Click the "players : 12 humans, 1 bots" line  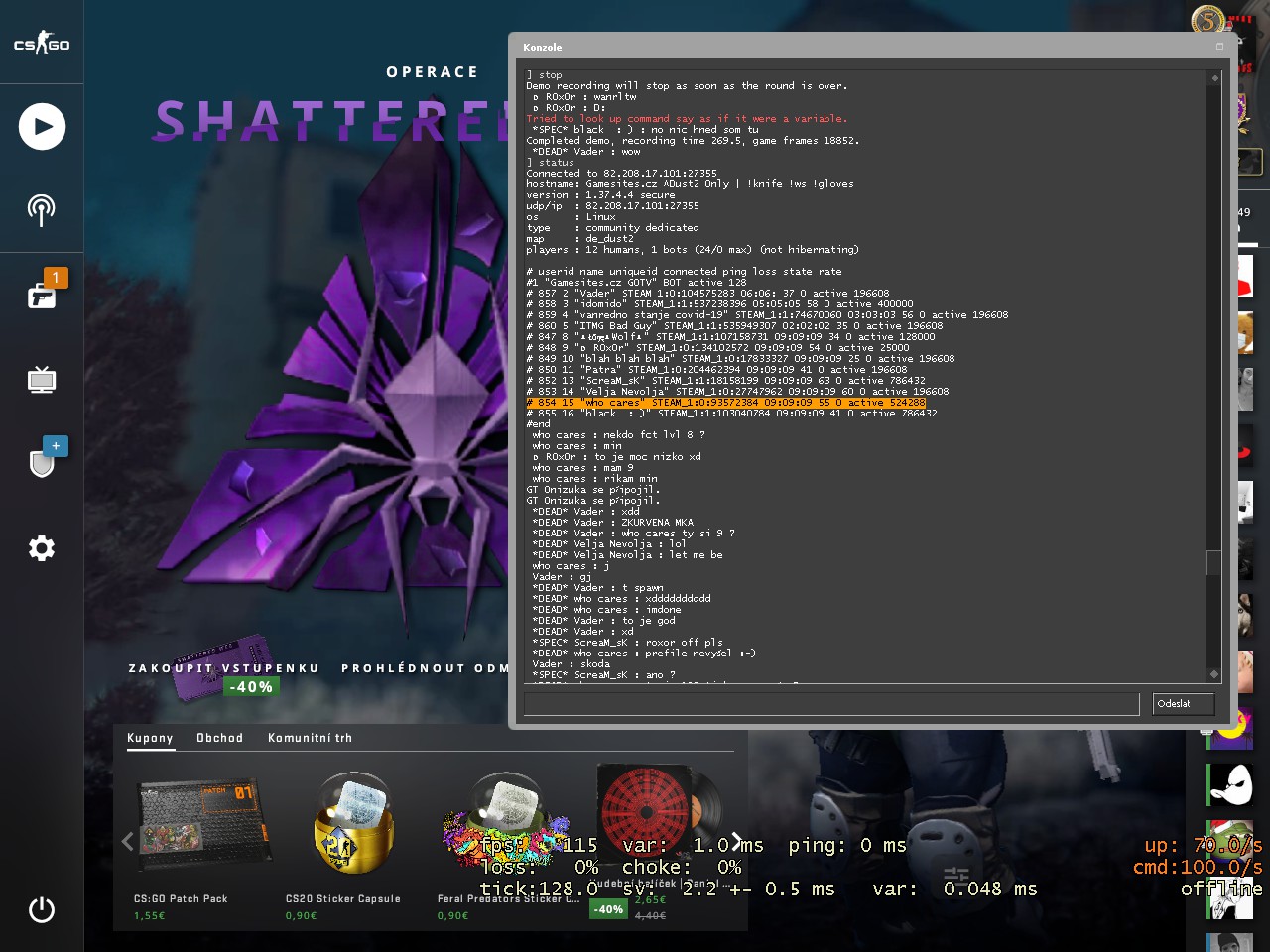coord(692,250)
